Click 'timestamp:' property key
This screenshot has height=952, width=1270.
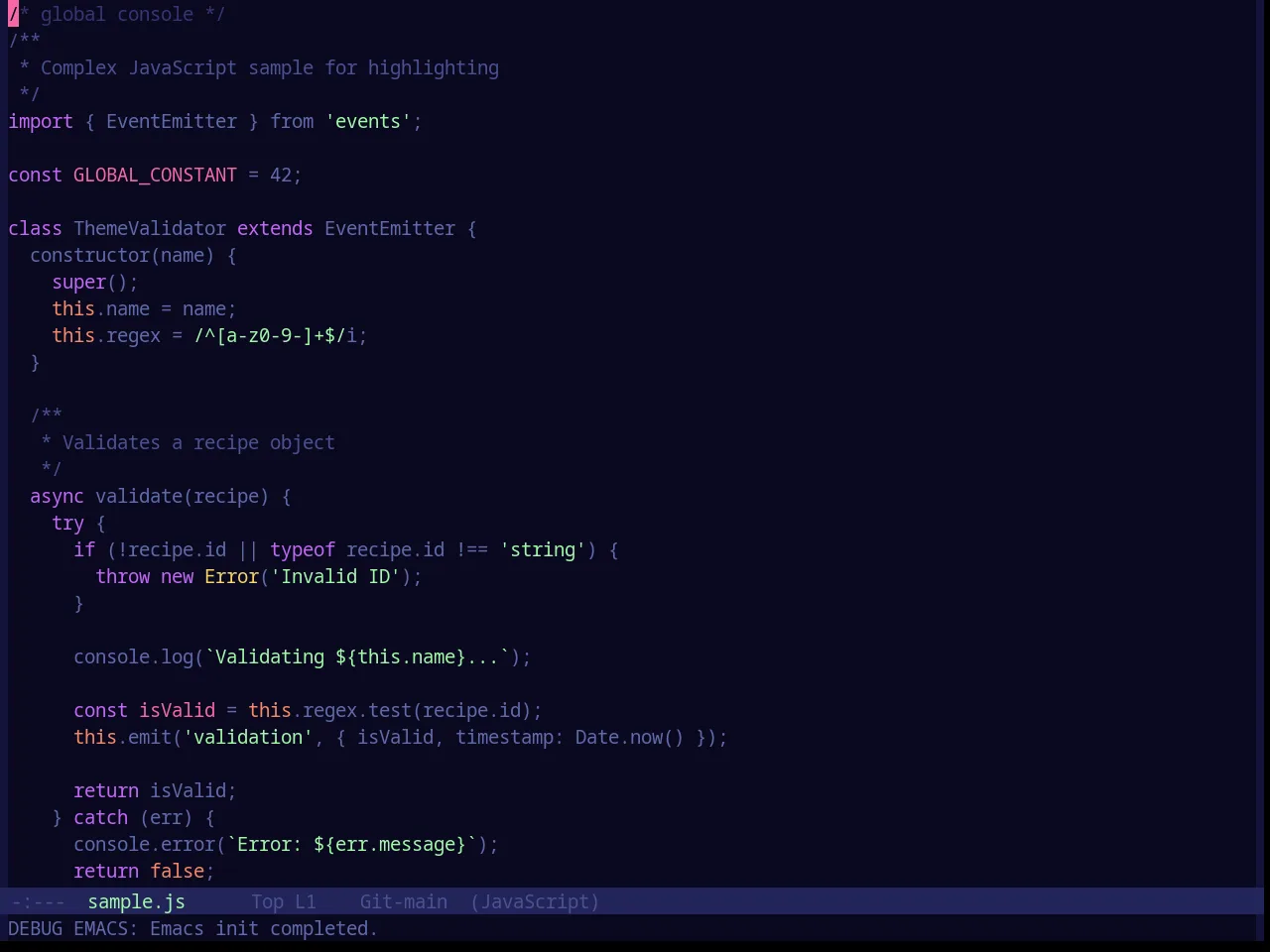coord(510,737)
